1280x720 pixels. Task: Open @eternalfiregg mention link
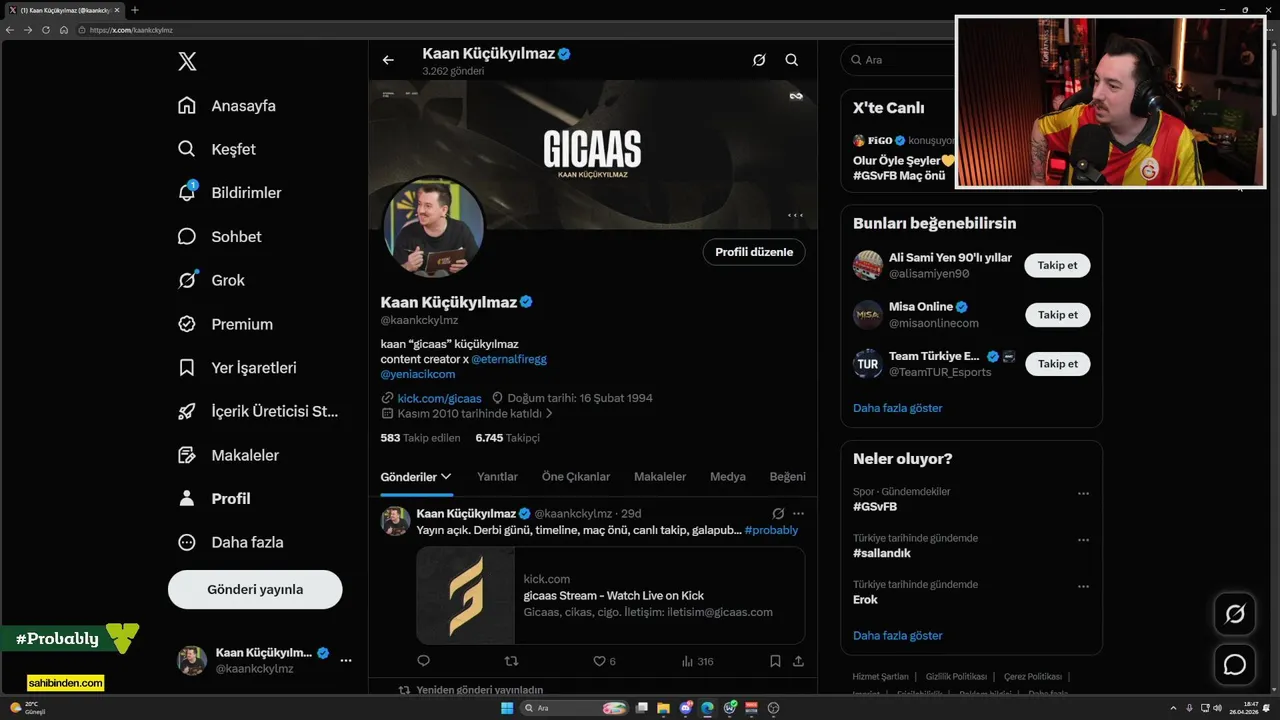click(x=509, y=359)
